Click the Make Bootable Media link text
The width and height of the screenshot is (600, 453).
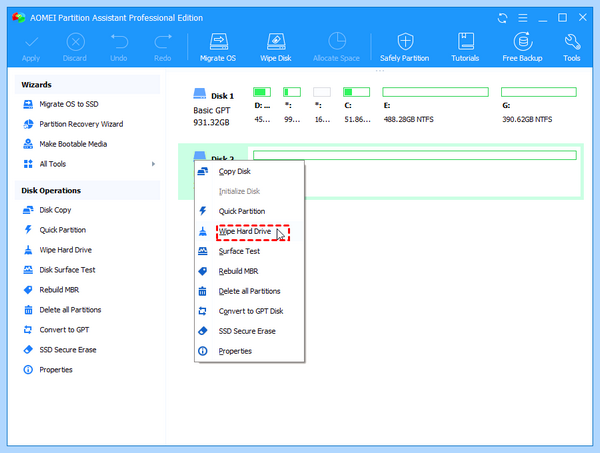(73, 144)
